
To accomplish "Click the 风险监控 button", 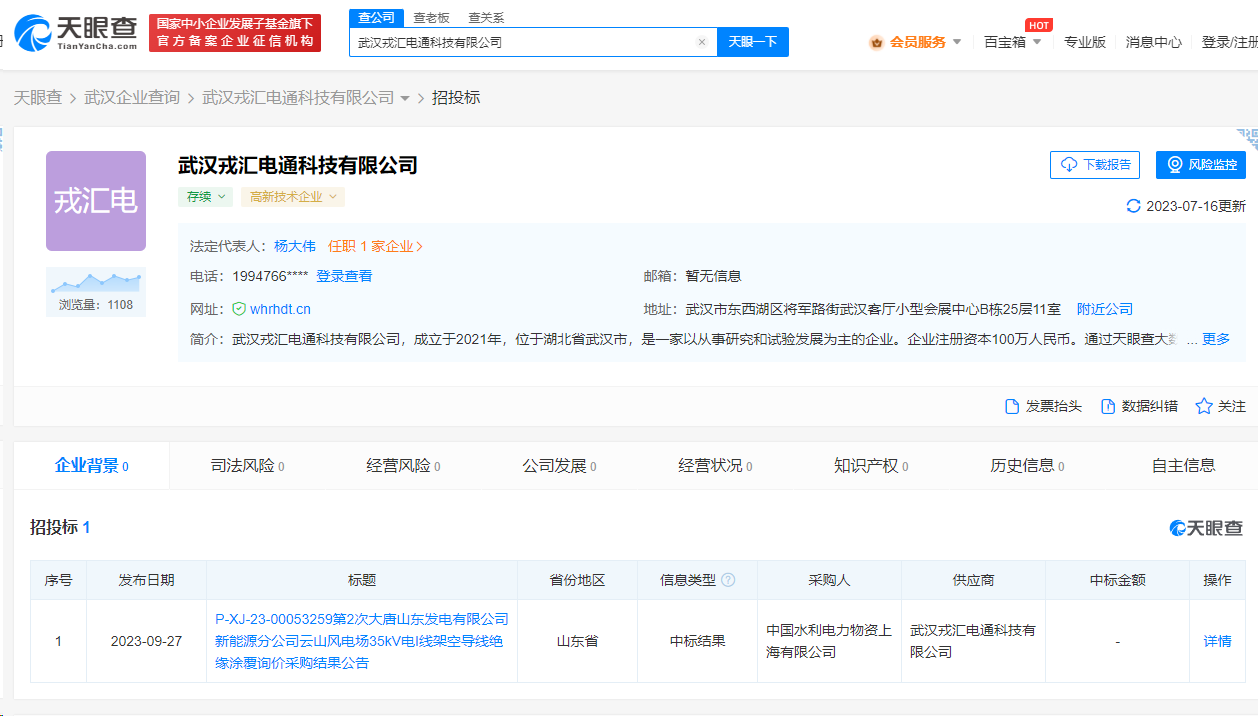I will (1201, 165).
